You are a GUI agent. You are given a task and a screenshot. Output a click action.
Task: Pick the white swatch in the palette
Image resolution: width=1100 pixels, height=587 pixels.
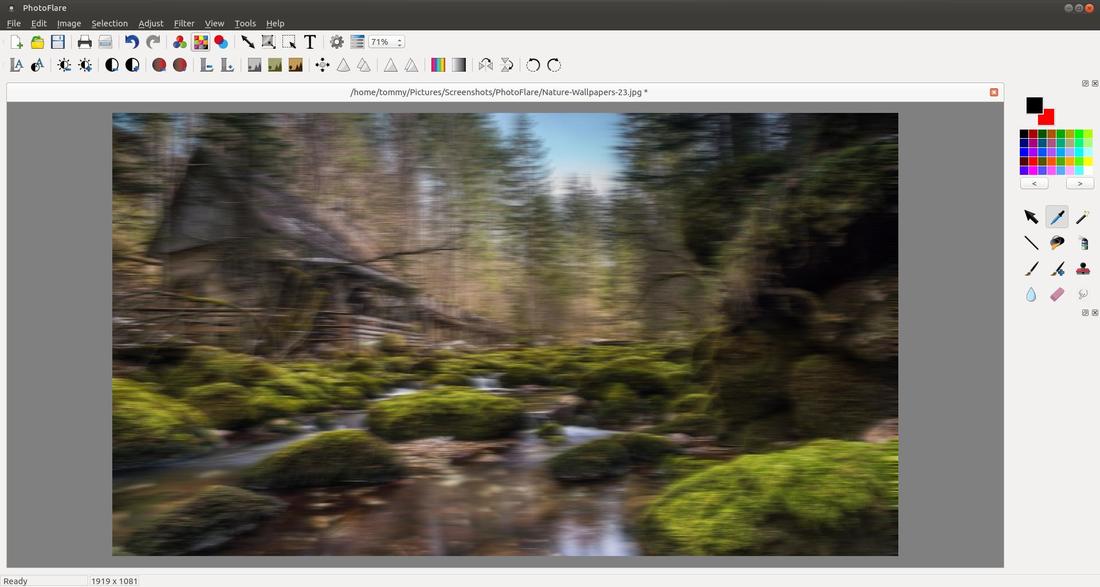pos(1088,170)
